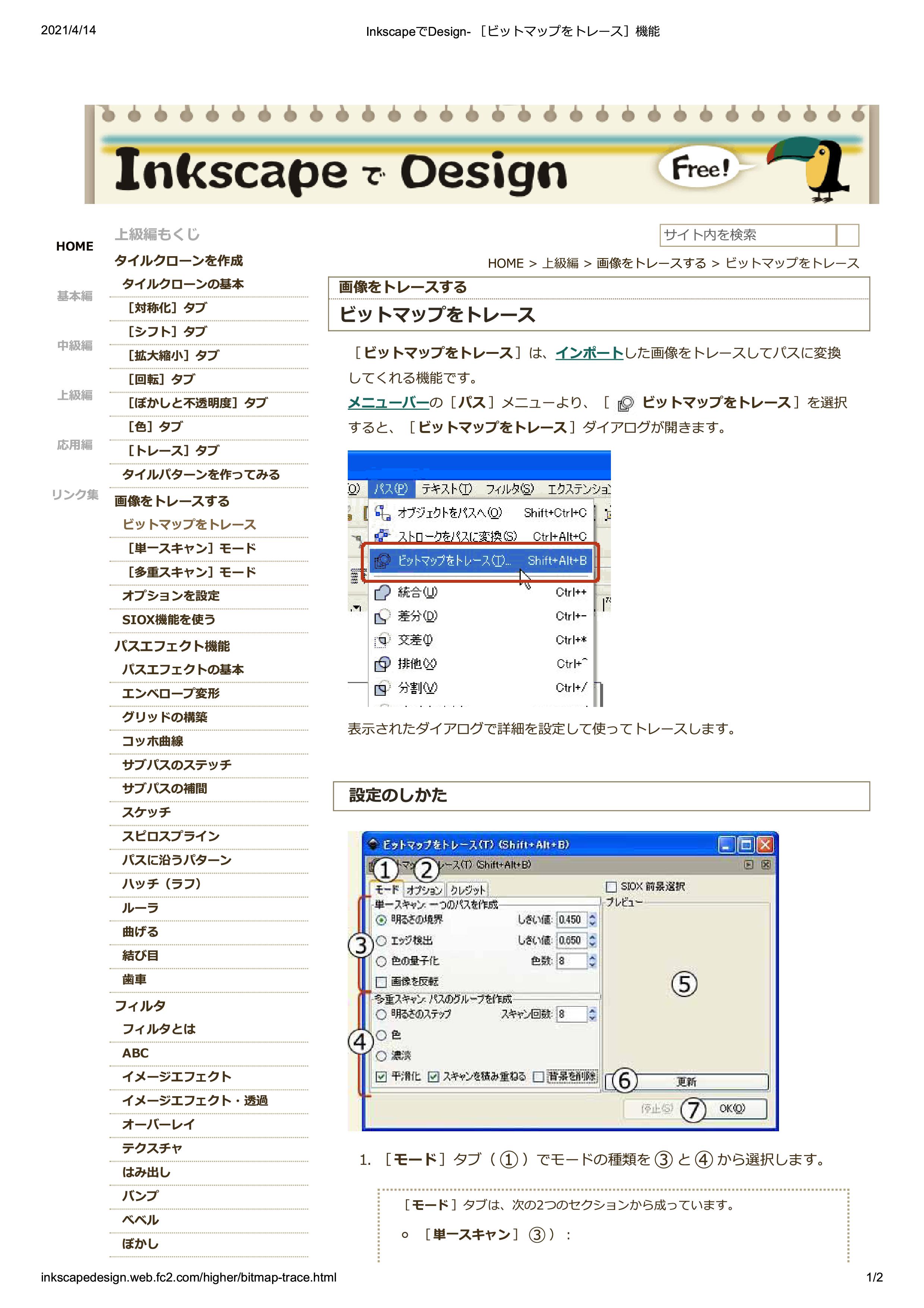The height and width of the screenshot is (1308, 924).
Task: Enable the SIOX 前景選択 checkbox
Action: tap(611, 886)
